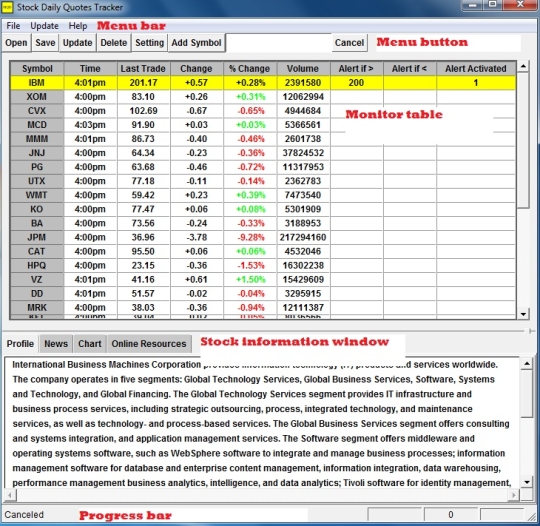Click the profile horizontal scrollbar left arrow
The image size is (540, 526).
(x=10, y=495)
